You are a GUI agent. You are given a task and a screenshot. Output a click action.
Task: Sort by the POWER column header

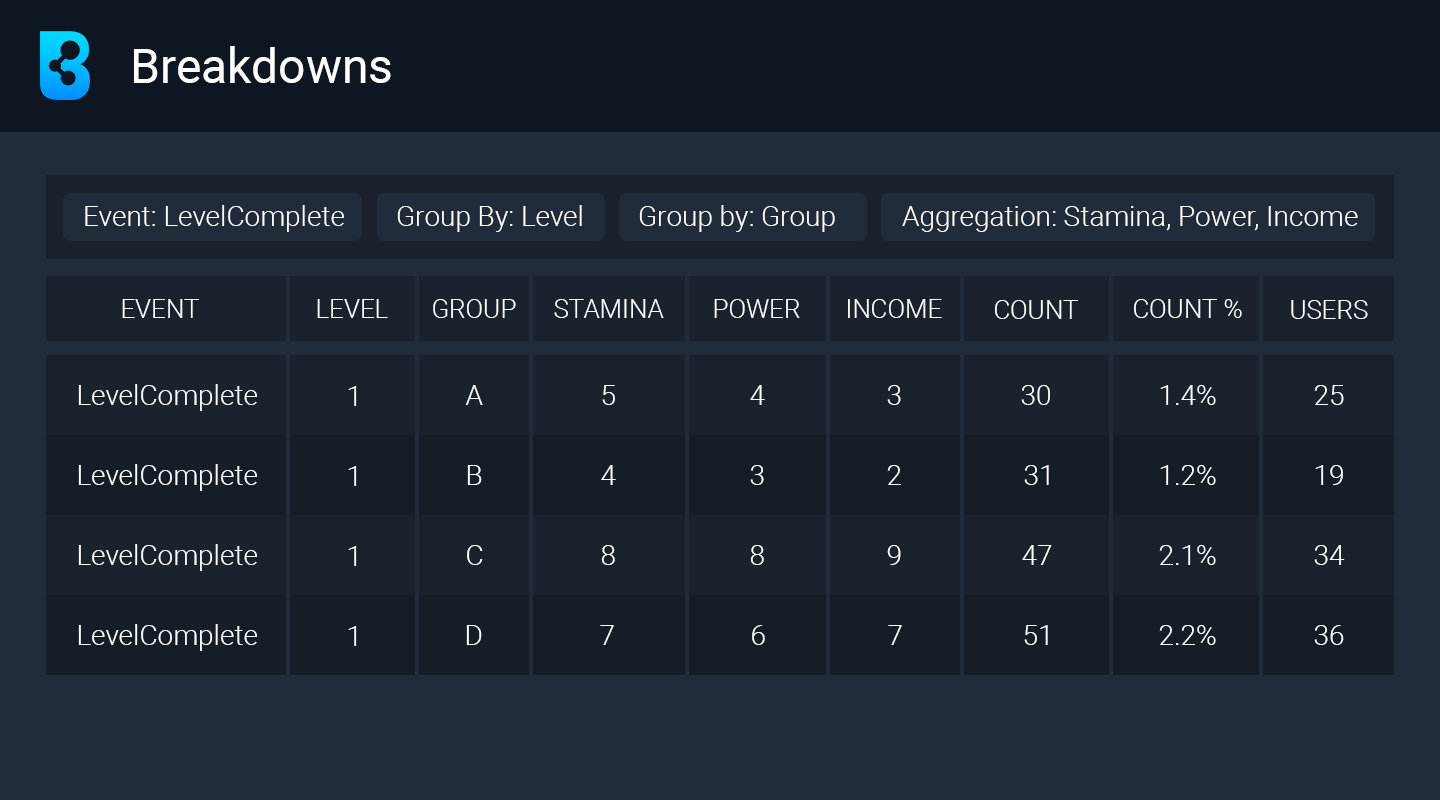(757, 309)
